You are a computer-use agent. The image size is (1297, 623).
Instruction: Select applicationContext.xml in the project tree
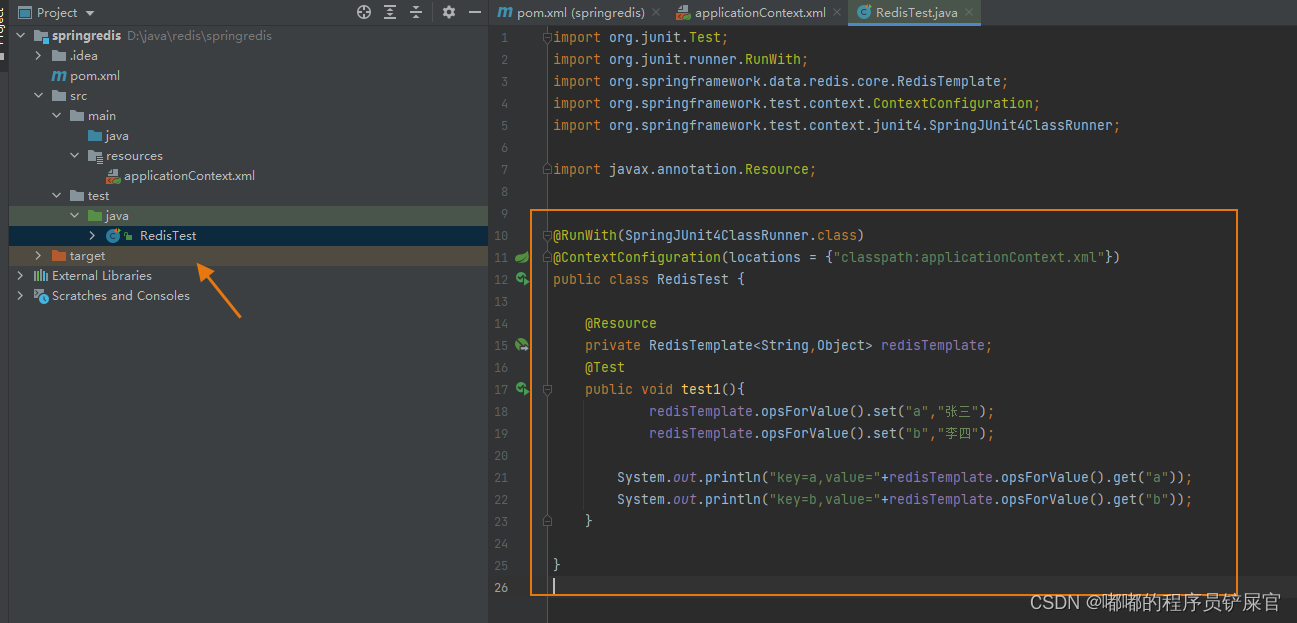(189, 176)
